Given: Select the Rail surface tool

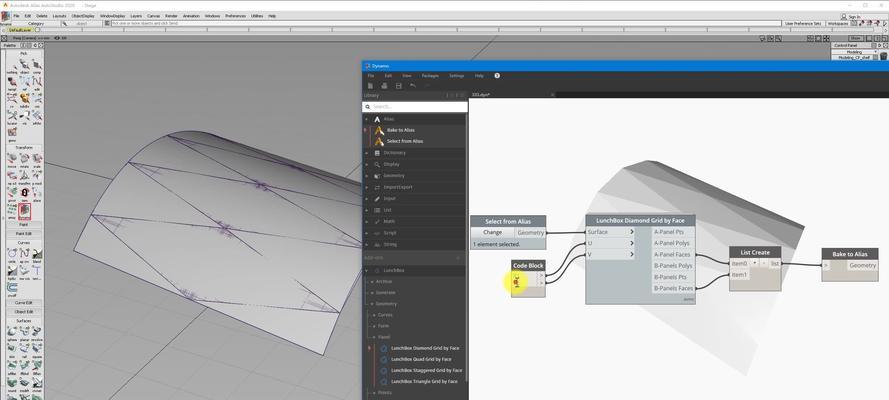Looking at the screenshot, I should (24, 350).
